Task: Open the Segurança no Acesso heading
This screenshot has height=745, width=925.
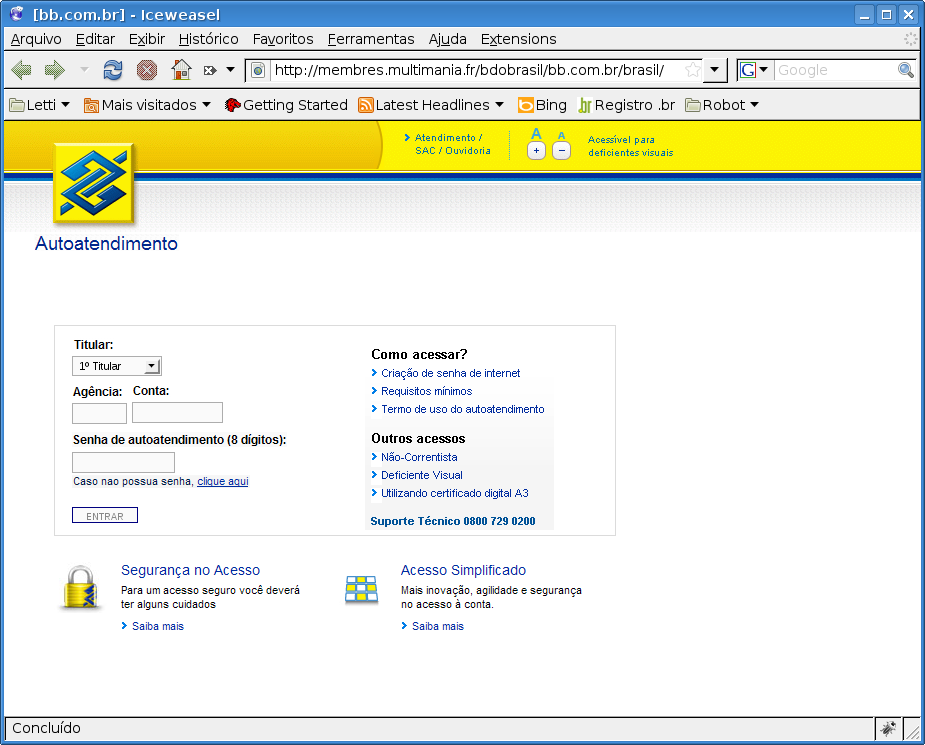Action: coord(191,570)
